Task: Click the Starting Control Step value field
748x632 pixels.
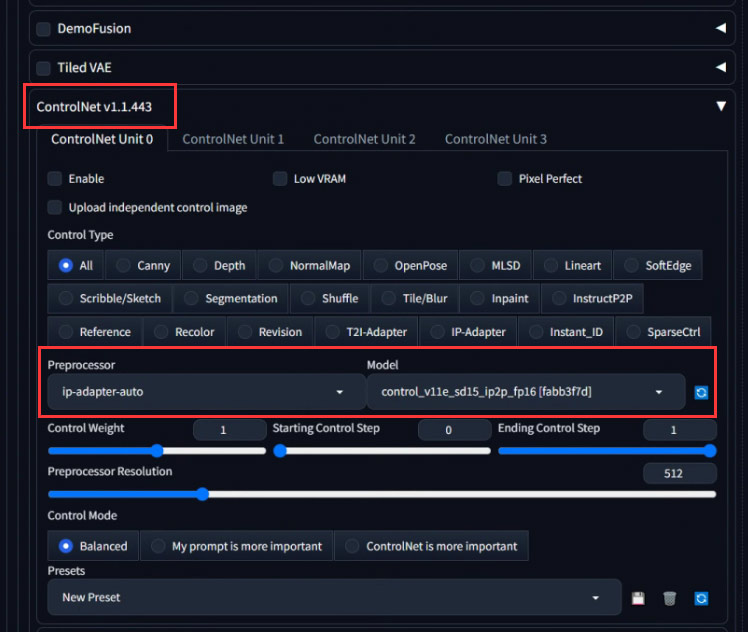Action: pos(454,430)
